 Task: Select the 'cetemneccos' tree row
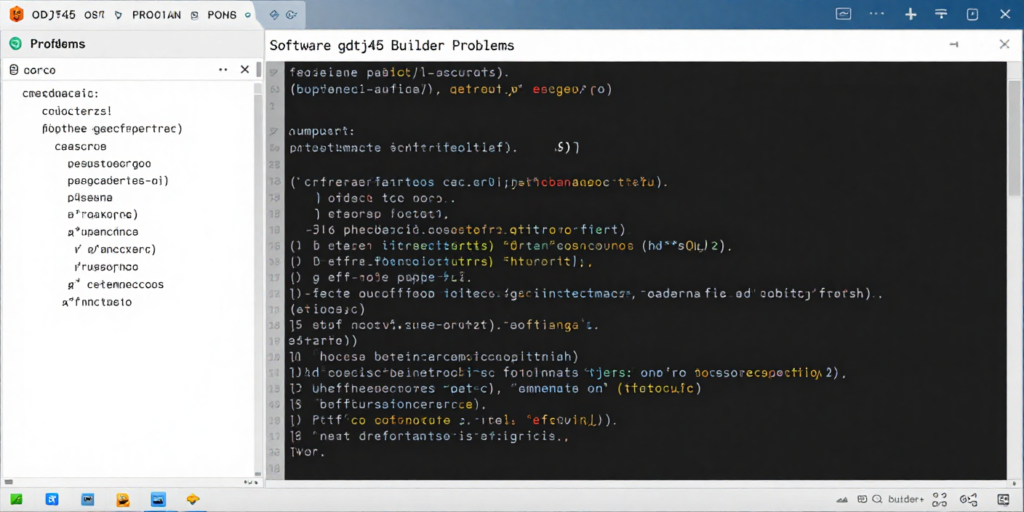pyautogui.click(x=125, y=285)
